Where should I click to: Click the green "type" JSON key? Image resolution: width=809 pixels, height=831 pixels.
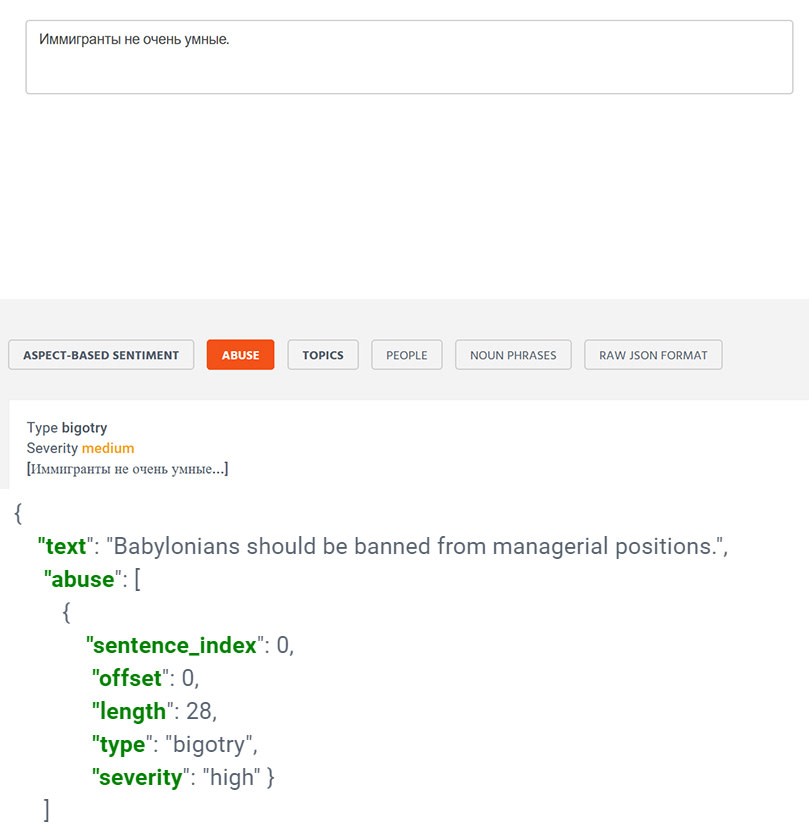122,745
